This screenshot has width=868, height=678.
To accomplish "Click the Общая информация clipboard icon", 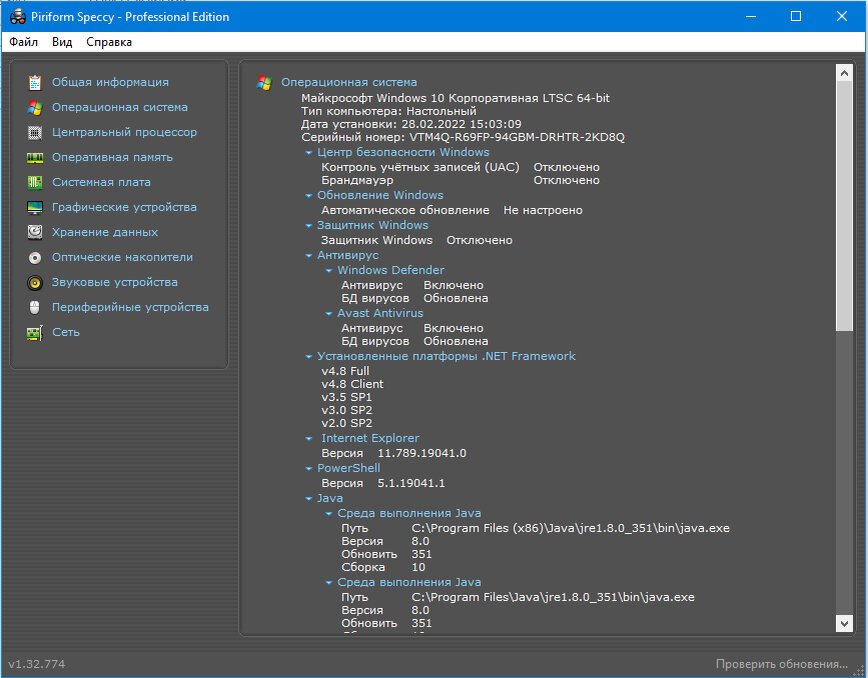I will (x=35, y=82).
